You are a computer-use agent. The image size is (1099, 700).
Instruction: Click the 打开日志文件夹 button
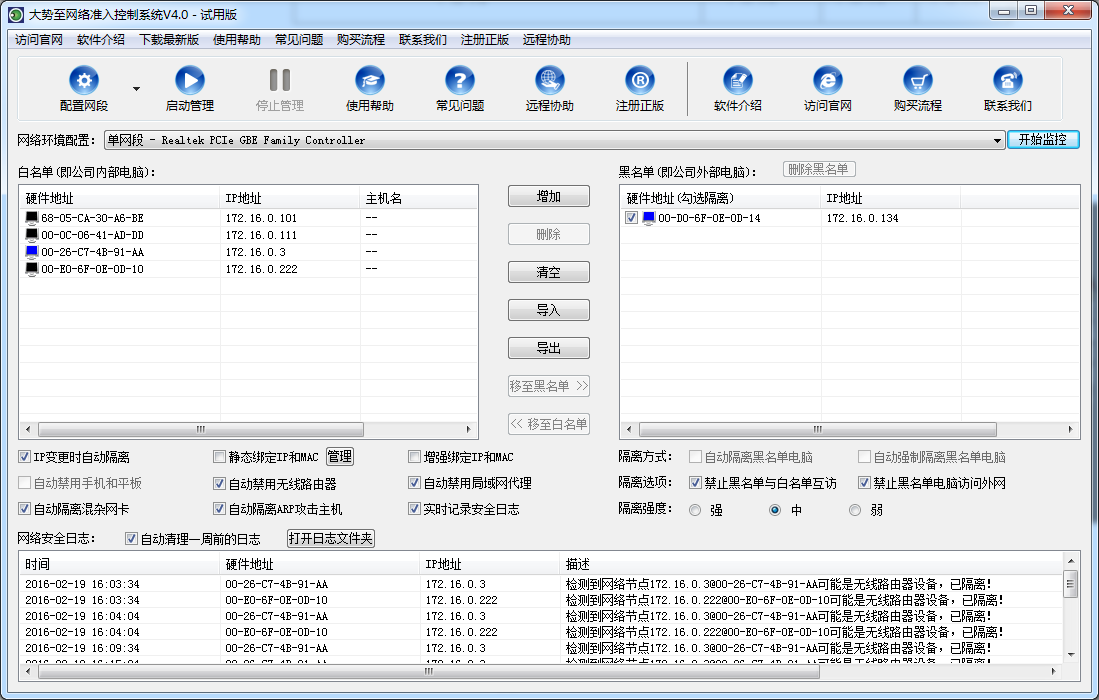click(x=330, y=539)
